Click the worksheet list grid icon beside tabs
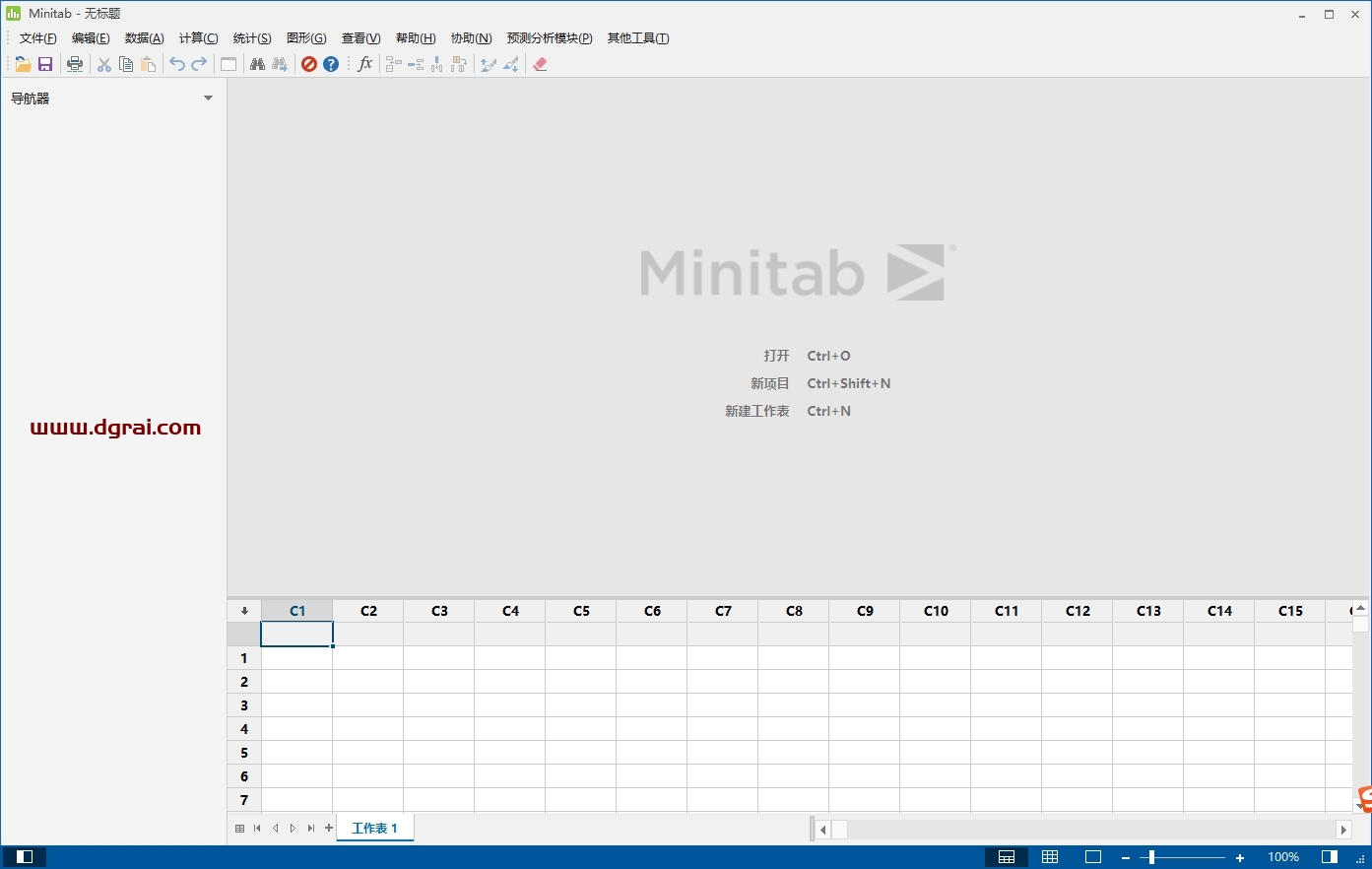 pyautogui.click(x=239, y=829)
